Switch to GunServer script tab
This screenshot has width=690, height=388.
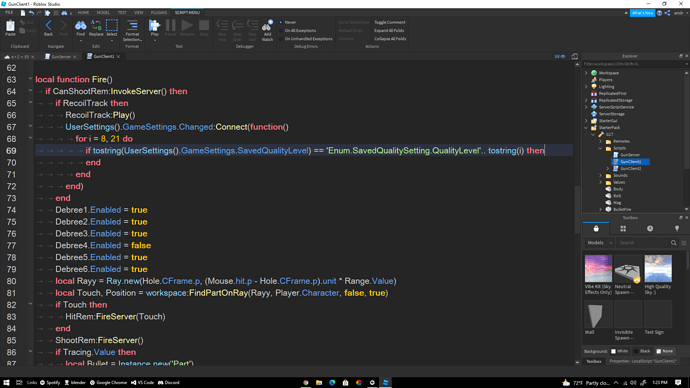click(x=61, y=57)
